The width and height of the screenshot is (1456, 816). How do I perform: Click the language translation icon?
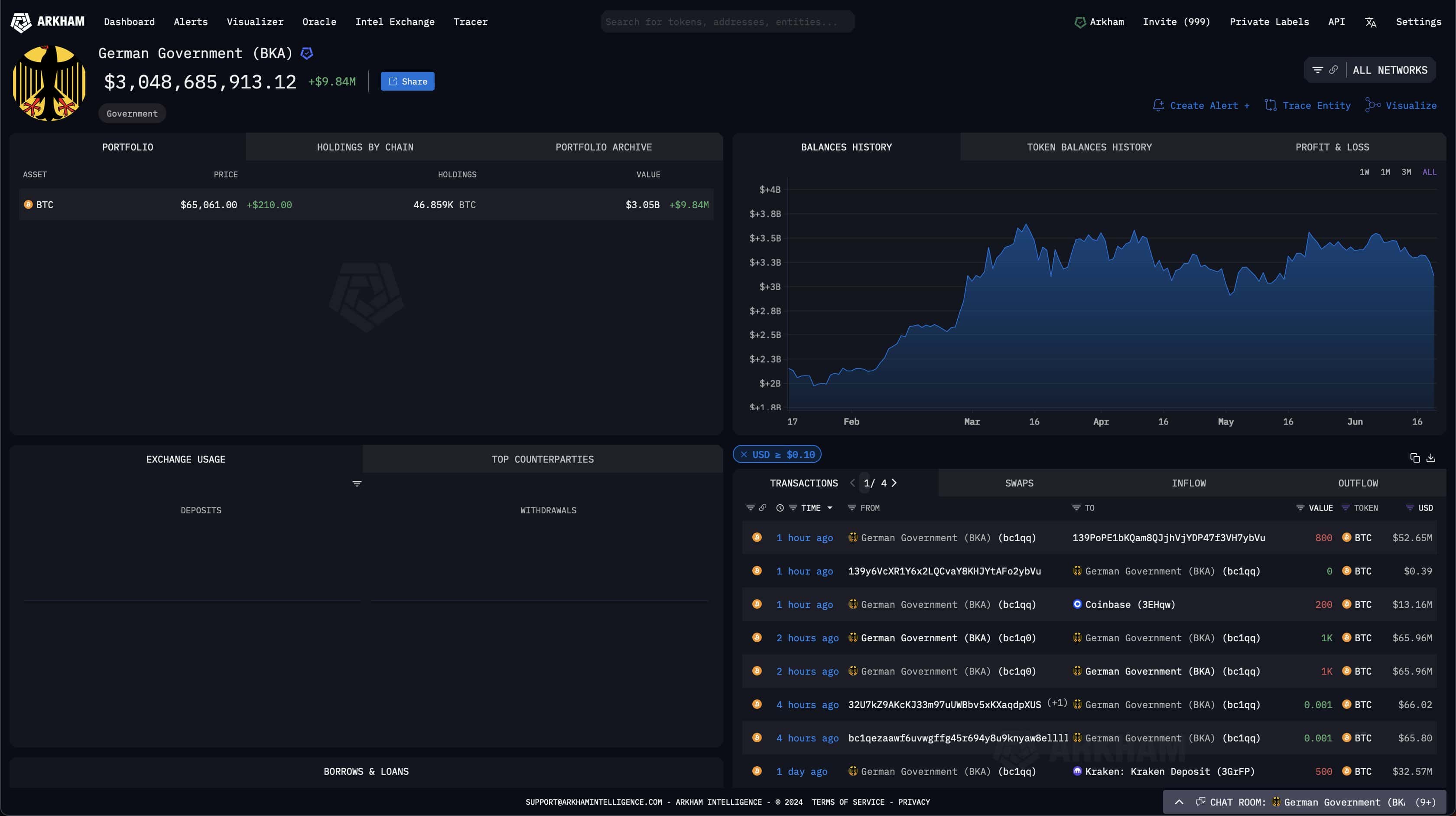click(x=1371, y=22)
